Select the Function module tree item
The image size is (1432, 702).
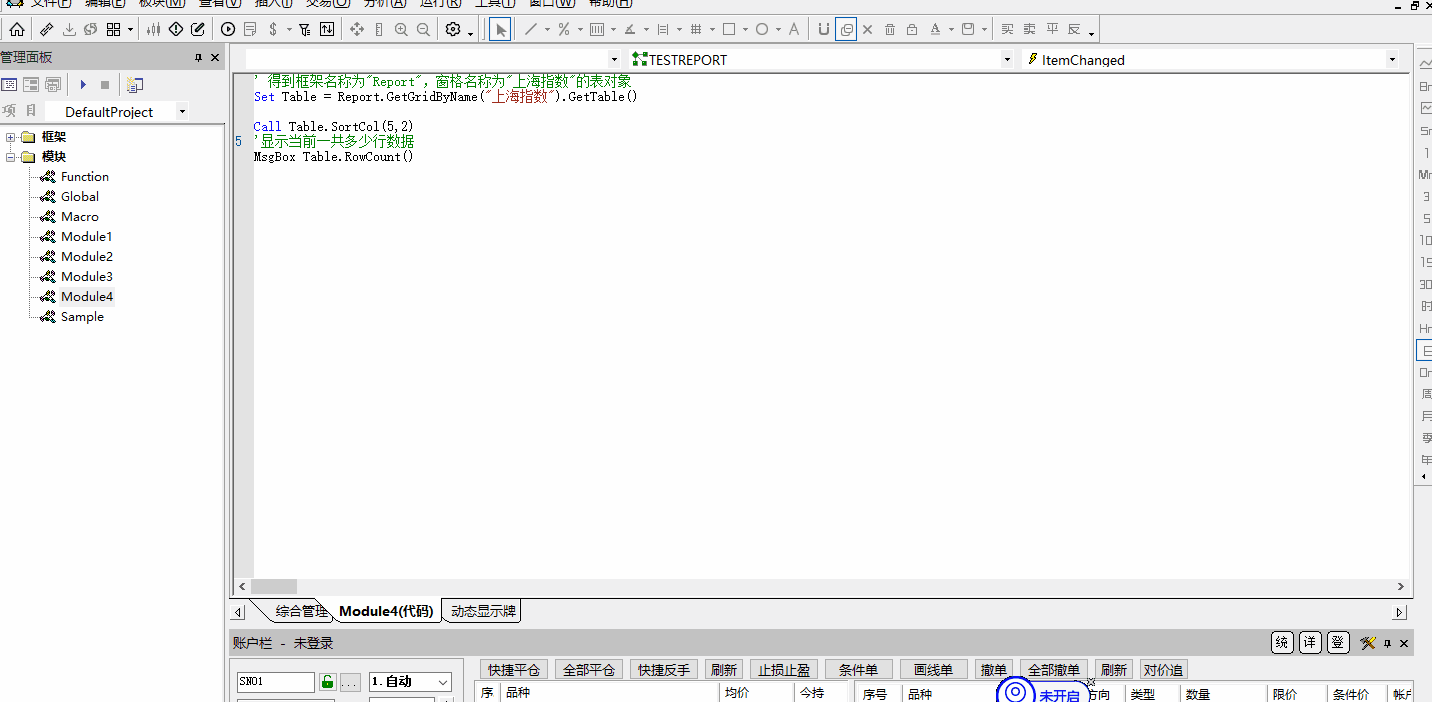coord(85,177)
